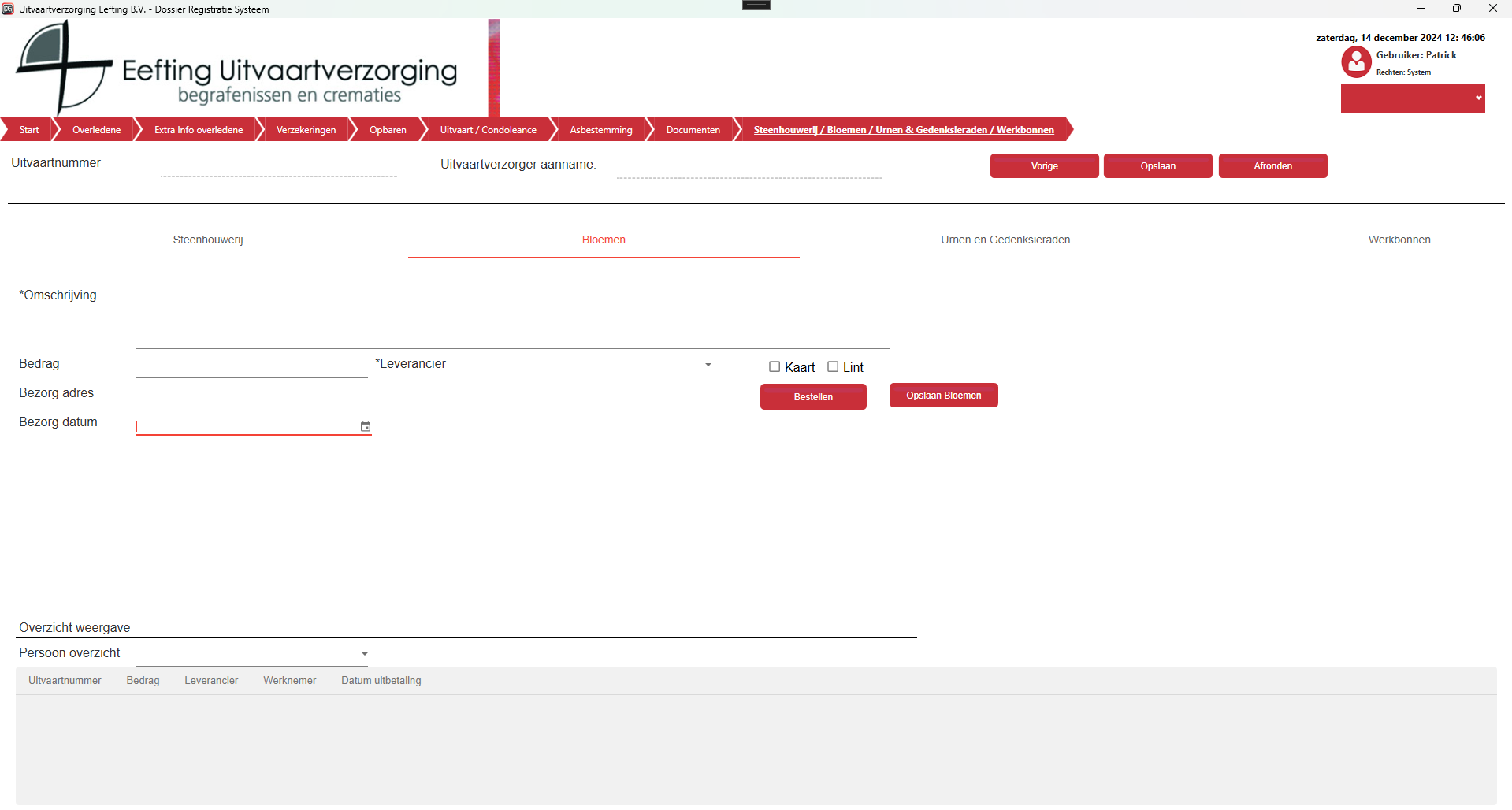The width and height of the screenshot is (1512, 810).
Task: Open the Urnen en Gedenksieraden tab
Action: pos(1005,240)
